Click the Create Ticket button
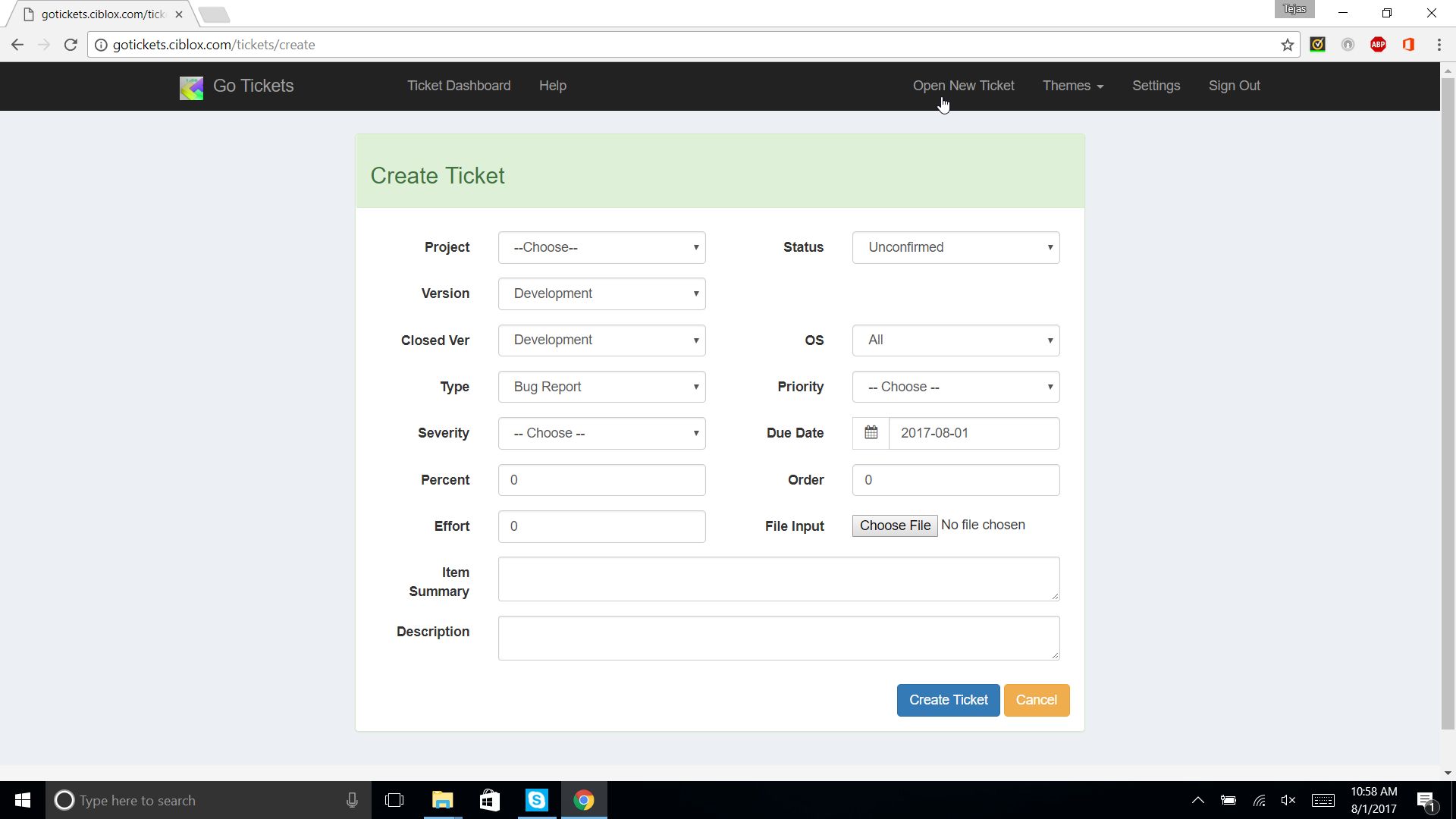1456x819 pixels. click(x=949, y=700)
